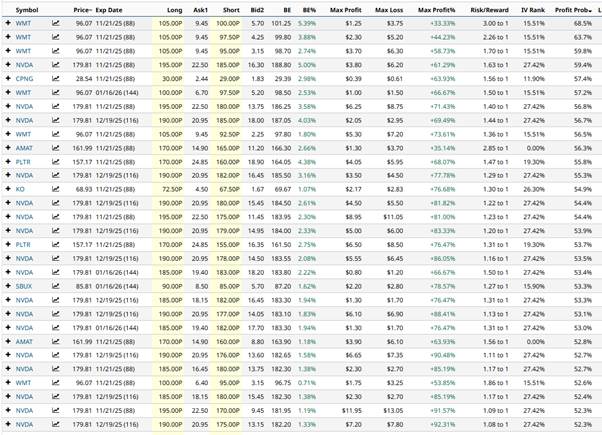Sort by the Max Loss column header

click(x=389, y=10)
